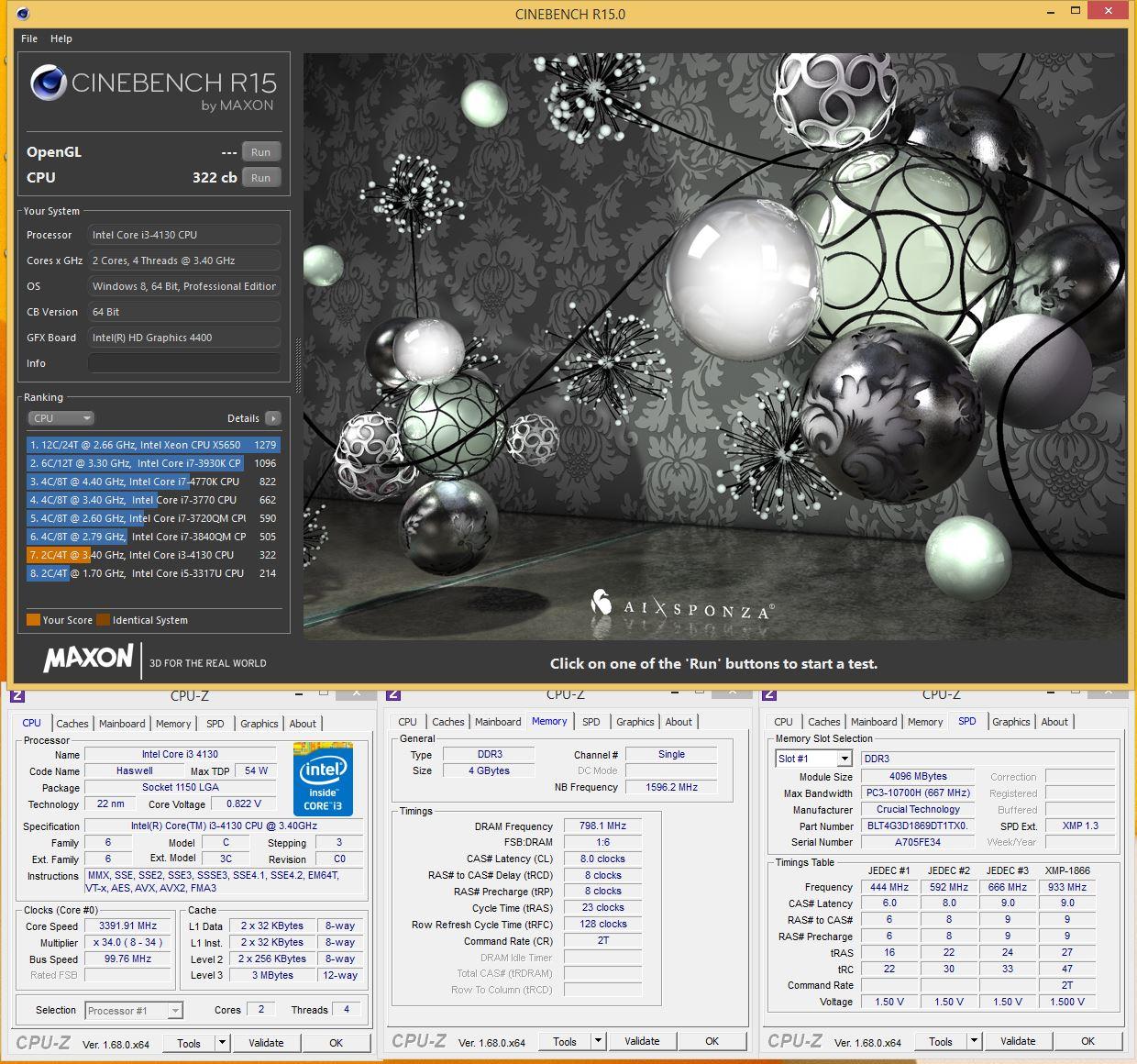Click the Core Speed value 3391.91 MHz
Screen dimensions: 1137x1064
coord(129,925)
